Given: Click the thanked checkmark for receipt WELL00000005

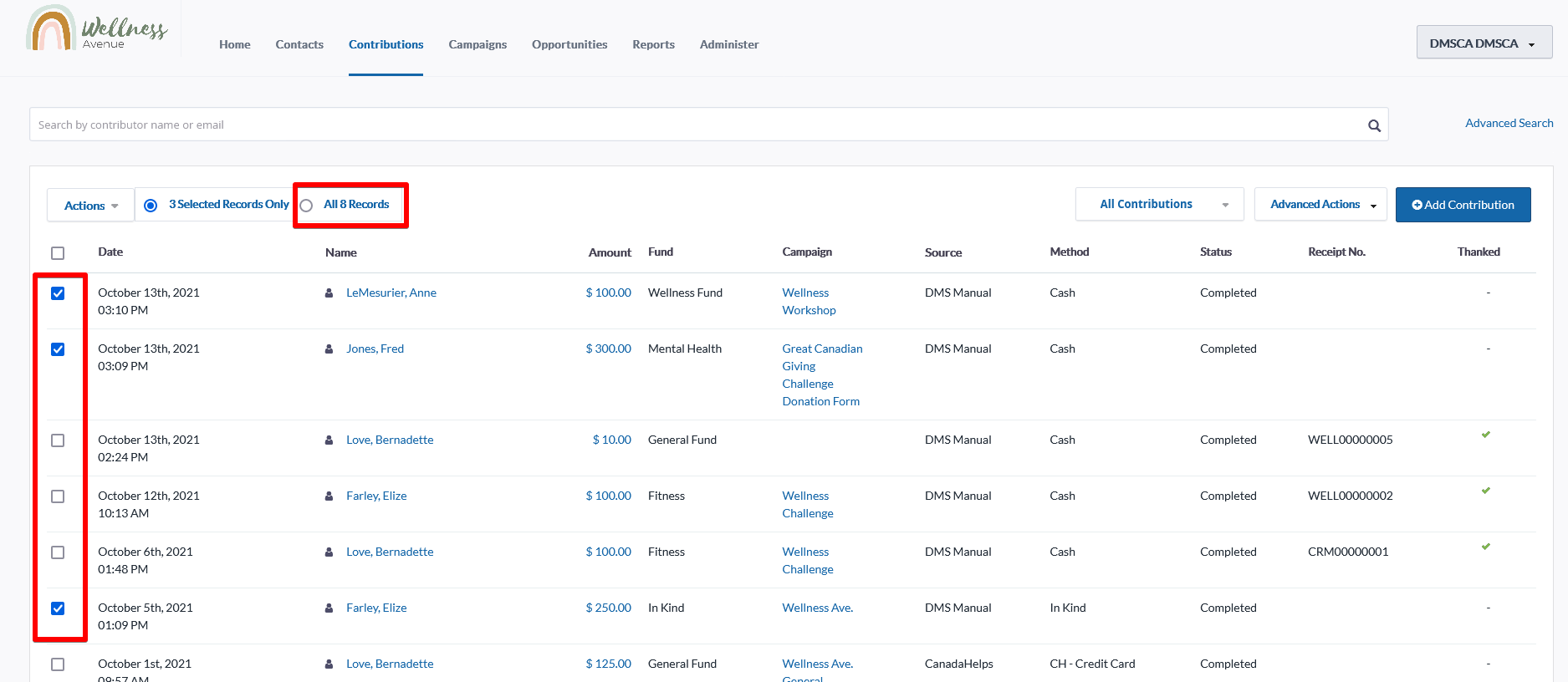Looking at the screenshot, I should pyautogui.click(x=1486, y=435).
